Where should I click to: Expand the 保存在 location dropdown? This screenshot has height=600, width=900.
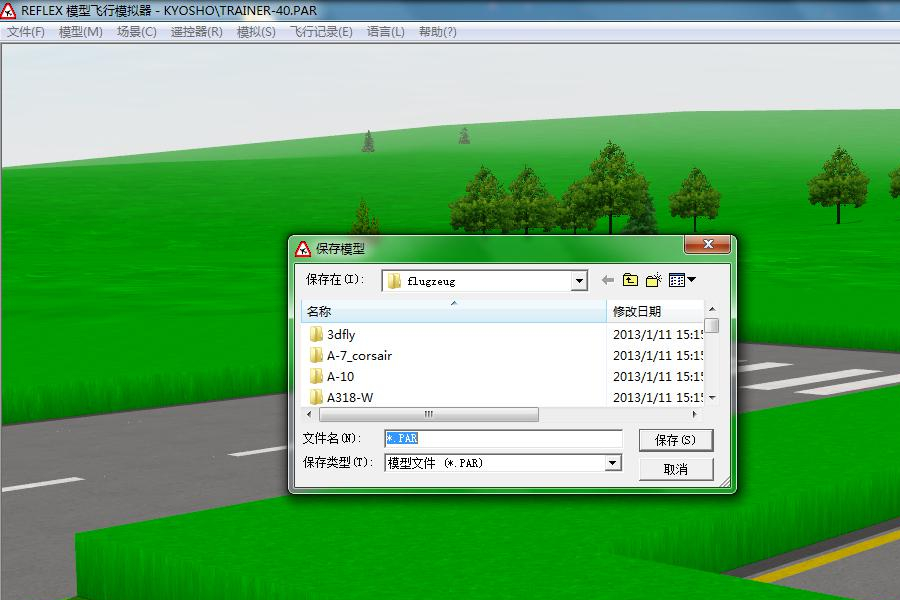[579, 281]
